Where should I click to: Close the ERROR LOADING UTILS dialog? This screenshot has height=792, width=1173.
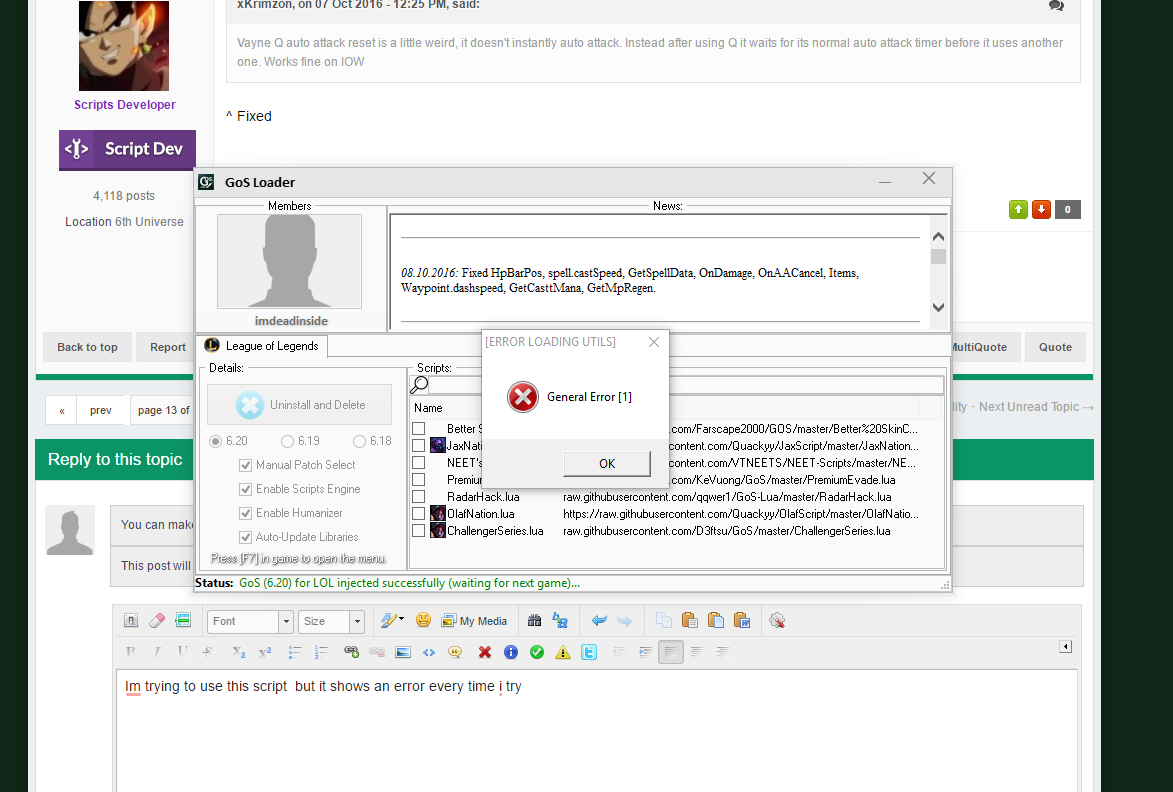click(x=654, y=342)
